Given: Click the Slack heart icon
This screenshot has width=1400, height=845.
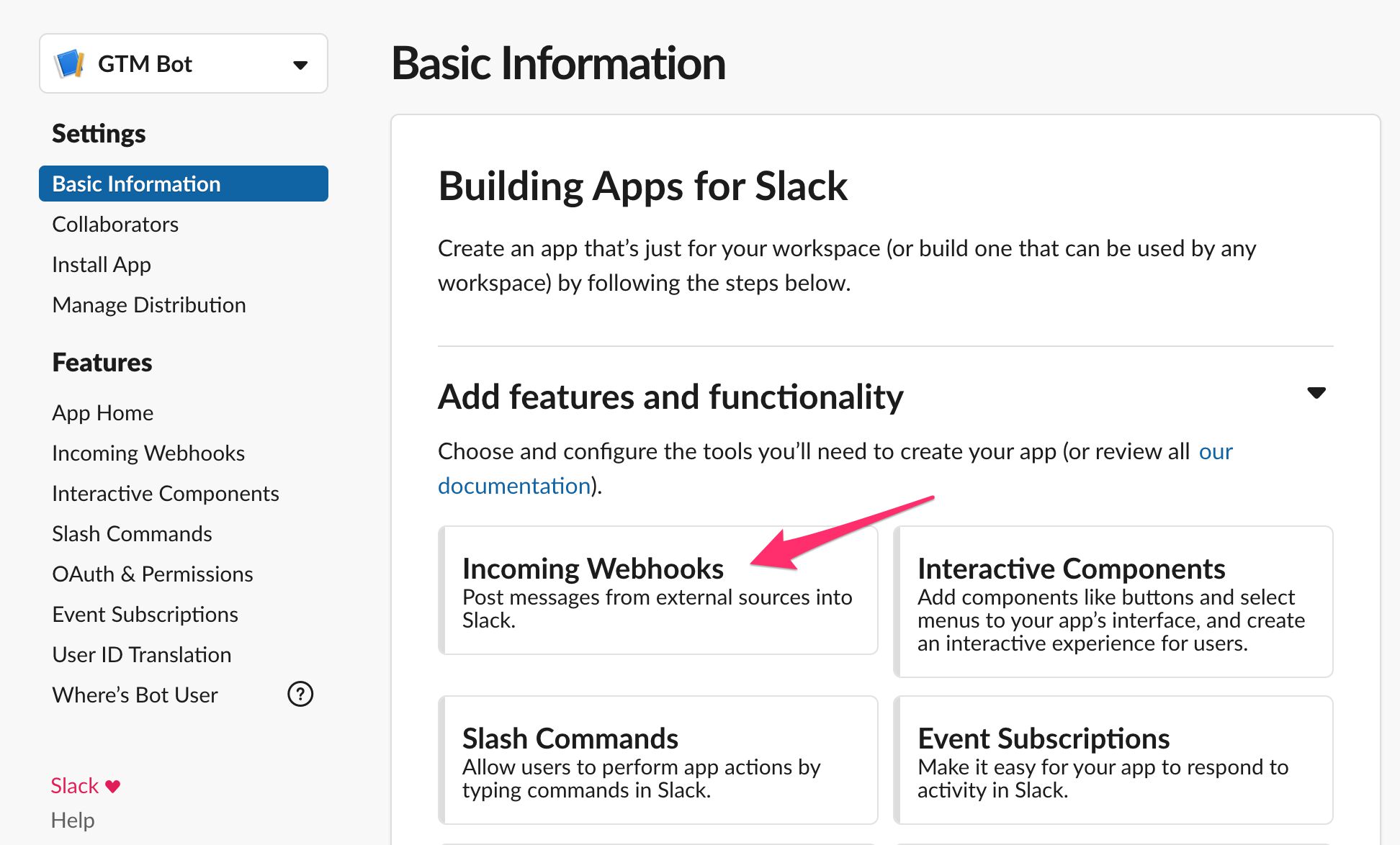Looking at the screenshot, I should [113, 786].
